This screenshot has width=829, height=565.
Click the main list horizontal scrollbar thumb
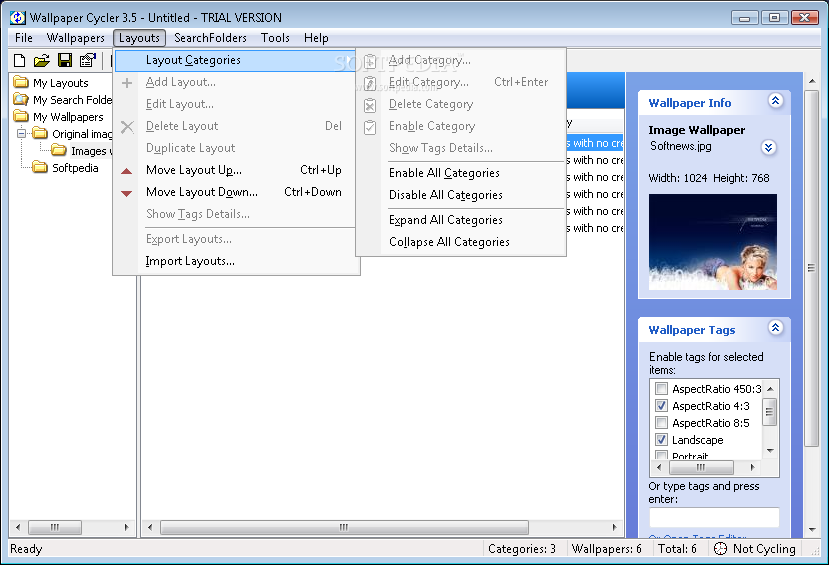pyautogui.click(x=344, y=527)
